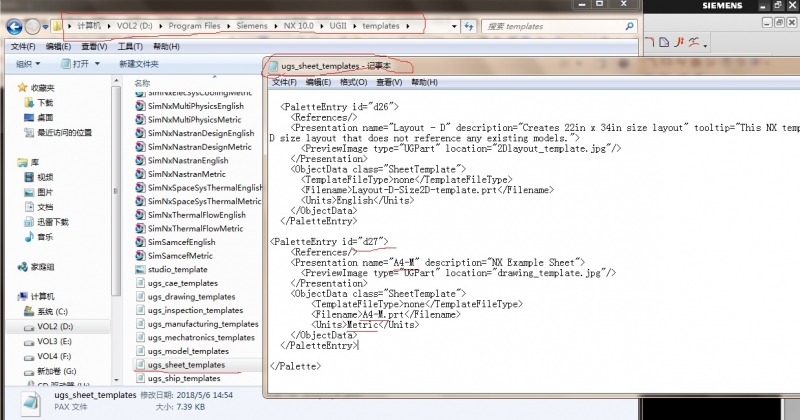Expand the arrow after templates breadcrumb
This screenshot has height=420, width=800.
(408, 26)
